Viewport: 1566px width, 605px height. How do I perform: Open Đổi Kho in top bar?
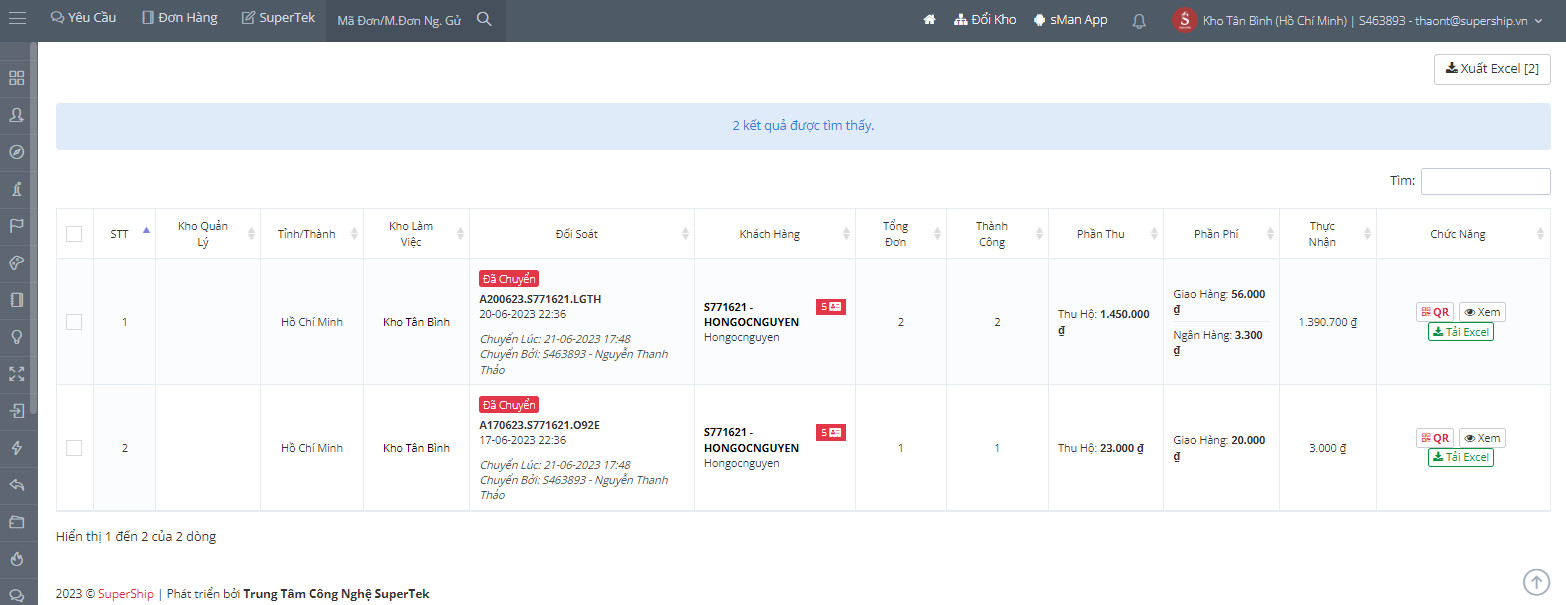[x=985, y=19]
